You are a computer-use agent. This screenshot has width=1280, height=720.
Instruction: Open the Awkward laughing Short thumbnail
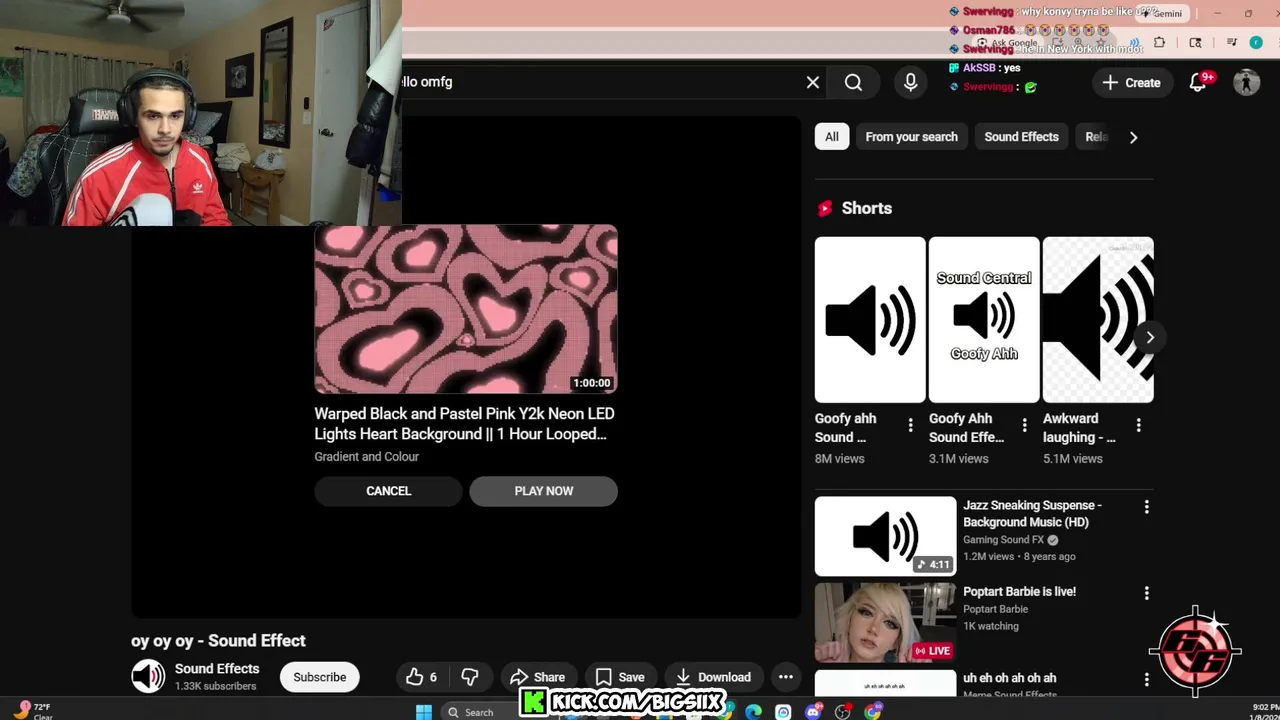tap(1098, 320)
